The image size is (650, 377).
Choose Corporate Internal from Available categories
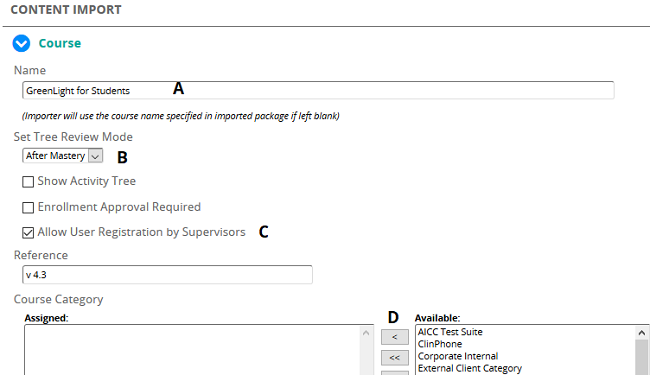coord(458,356)
